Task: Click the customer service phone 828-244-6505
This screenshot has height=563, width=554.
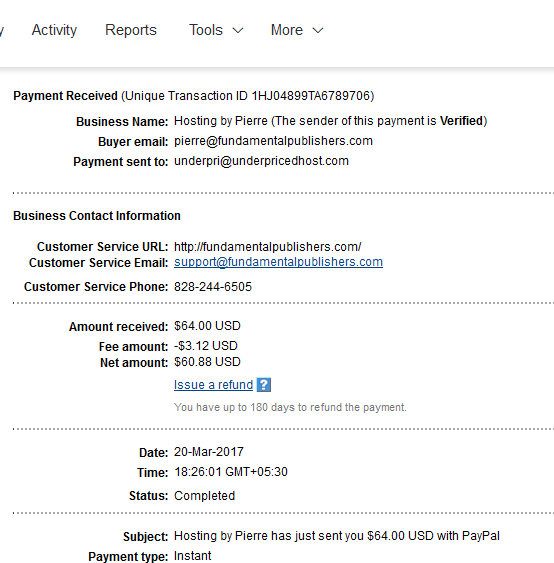Action: coord(213,287)
